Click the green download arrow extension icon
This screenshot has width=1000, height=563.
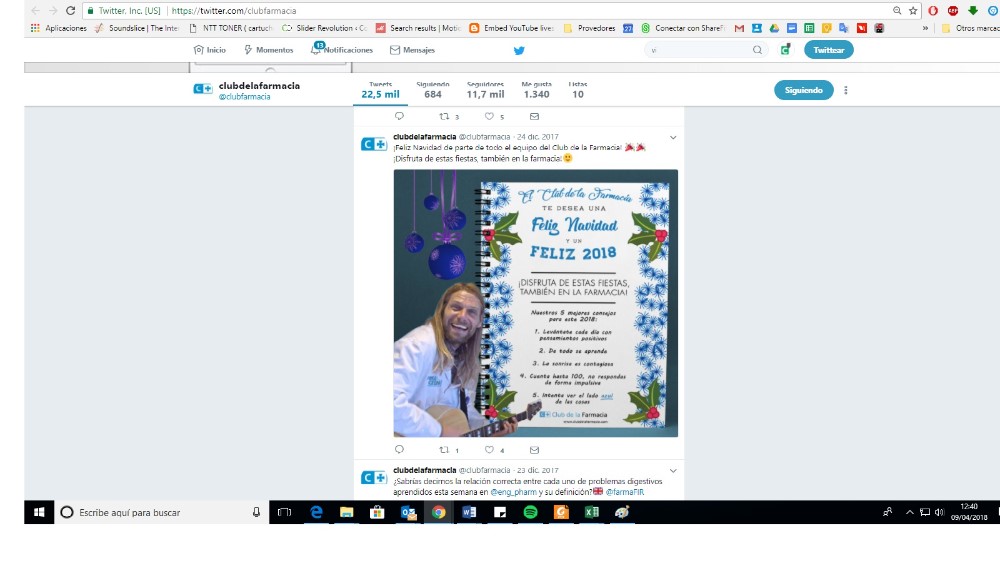coord(973,11)
